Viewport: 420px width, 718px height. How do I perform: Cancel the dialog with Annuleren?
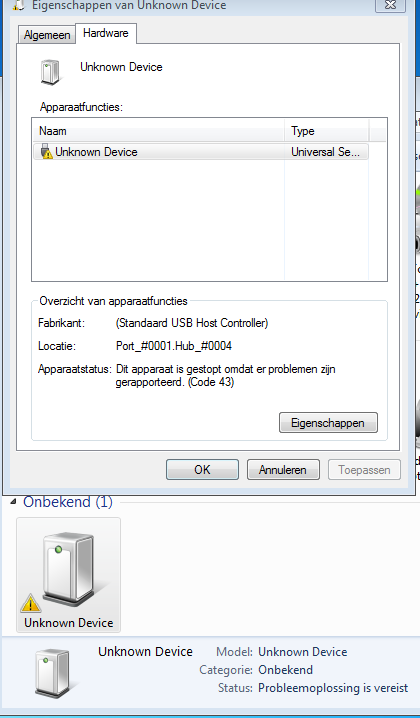pyautogui.click(x=283, y=470)
